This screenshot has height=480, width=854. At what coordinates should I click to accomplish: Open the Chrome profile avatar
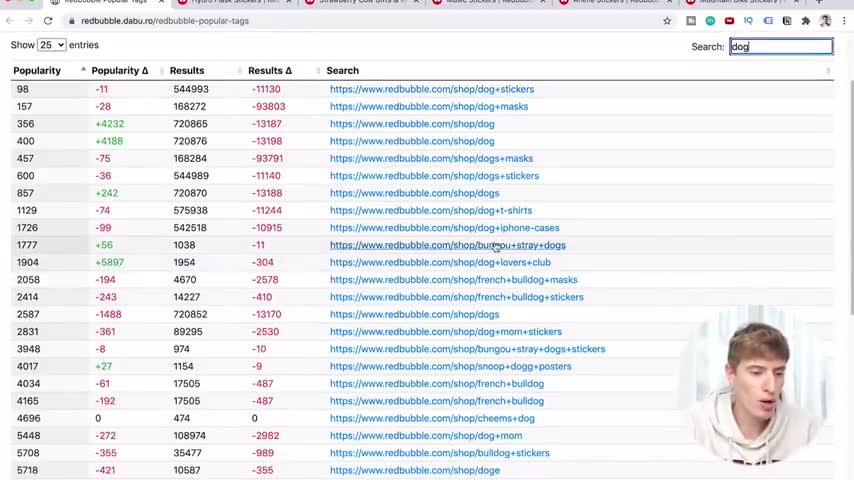click(825, 21)
